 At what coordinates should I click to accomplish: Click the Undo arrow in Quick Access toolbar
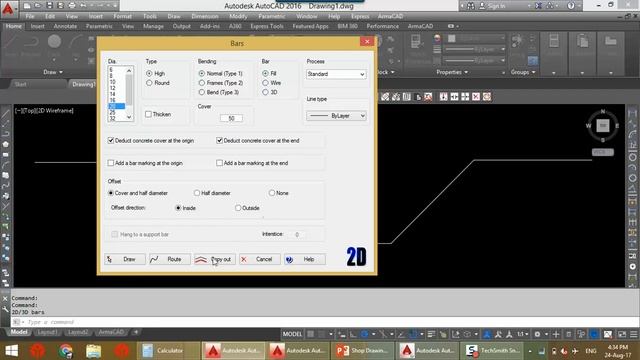83,6
